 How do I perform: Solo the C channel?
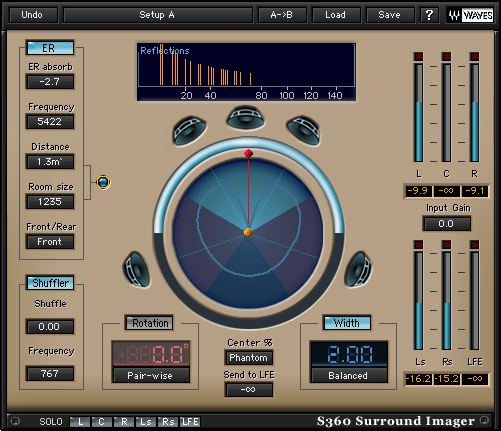[x=102, y=422]
